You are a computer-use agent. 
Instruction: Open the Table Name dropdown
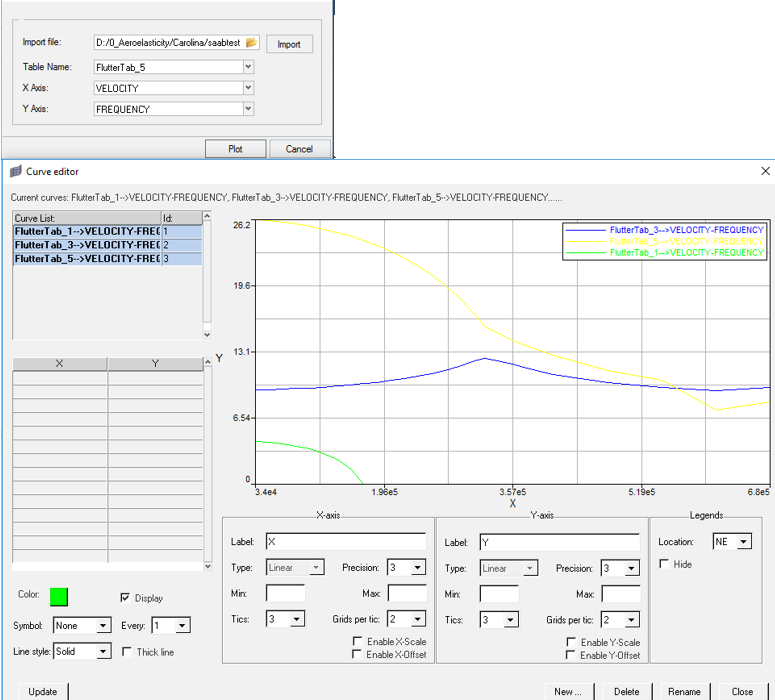pyautogui.click(x=248, y=67)
